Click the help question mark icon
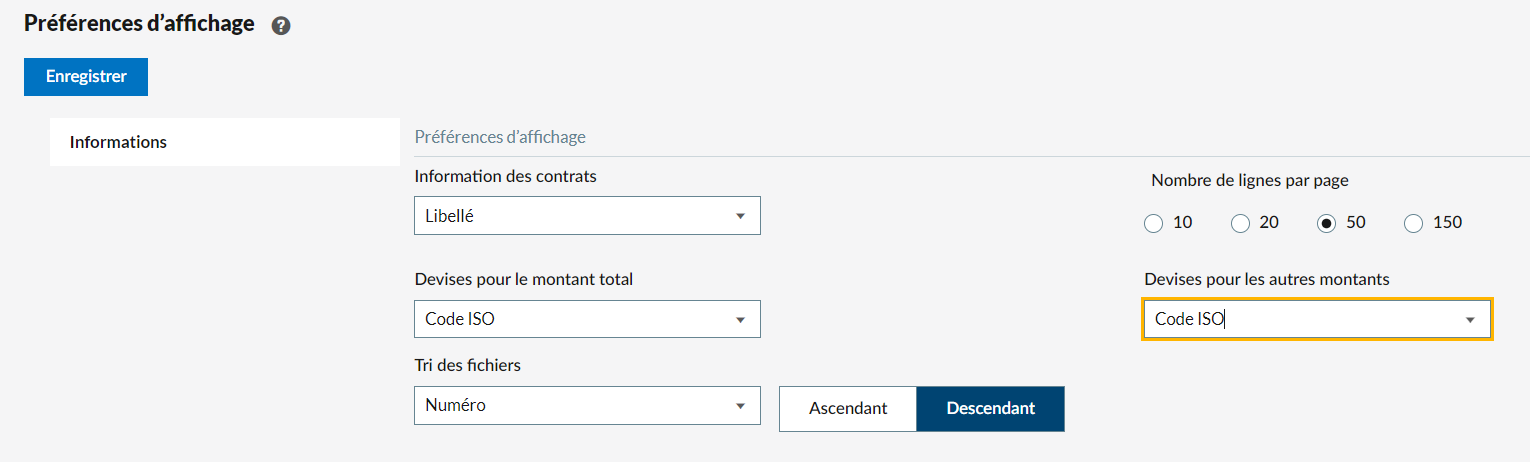This screenshot has width=1530, height=462. tap(281, 26)
